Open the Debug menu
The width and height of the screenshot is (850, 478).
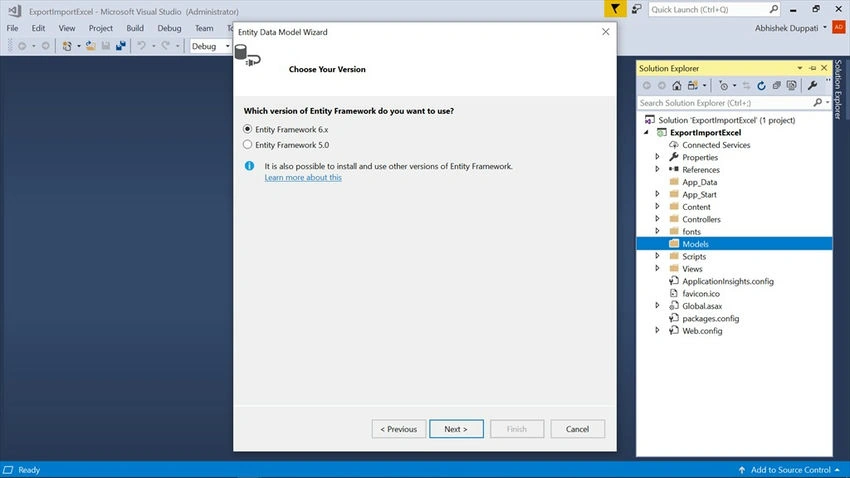pyautogui.click(x=169, y=28)
